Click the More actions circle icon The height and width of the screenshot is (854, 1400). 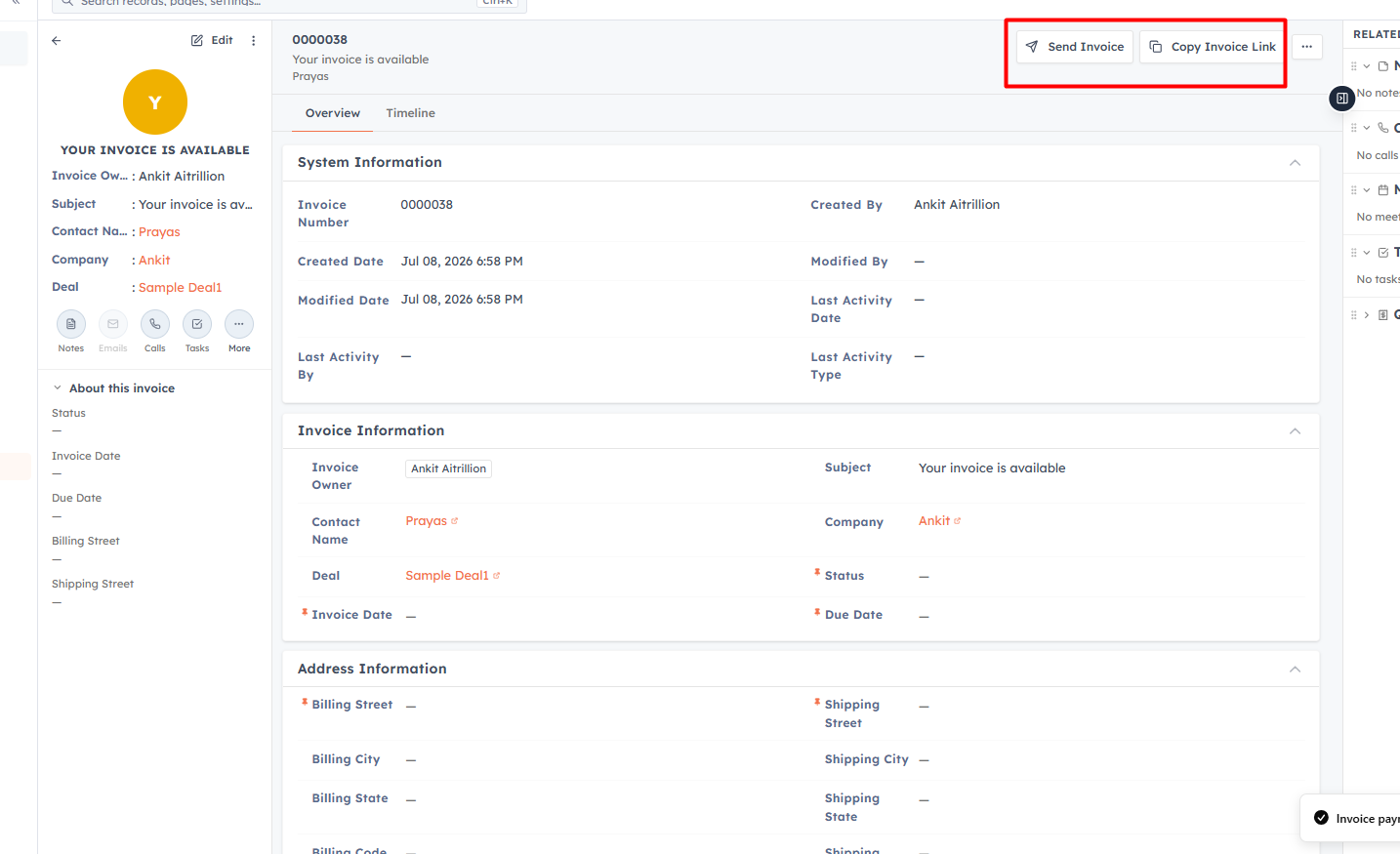[x=239, y=324]
